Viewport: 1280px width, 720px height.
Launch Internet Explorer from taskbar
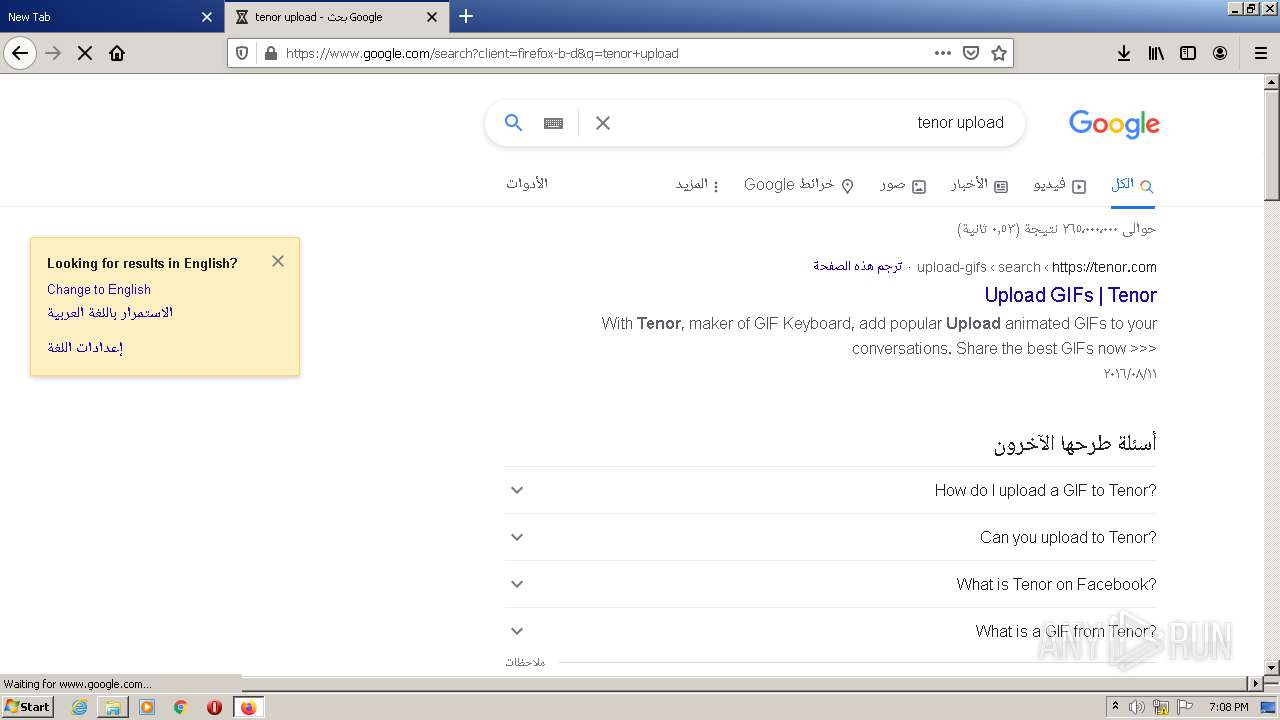point(79,707)
